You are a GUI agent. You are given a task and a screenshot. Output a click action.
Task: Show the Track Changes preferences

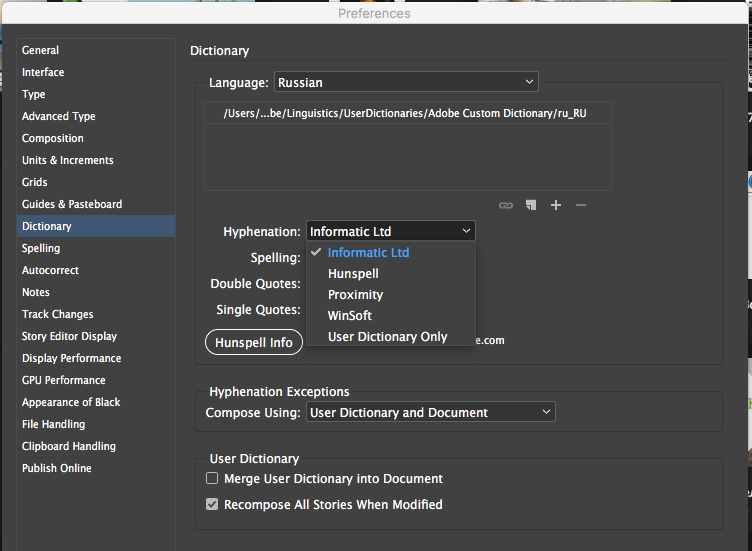pos(57,314)
